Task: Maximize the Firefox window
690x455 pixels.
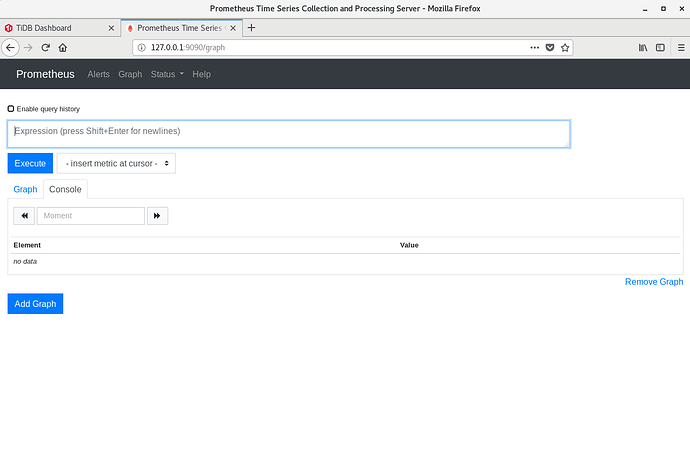Action: tap(663, 9)
